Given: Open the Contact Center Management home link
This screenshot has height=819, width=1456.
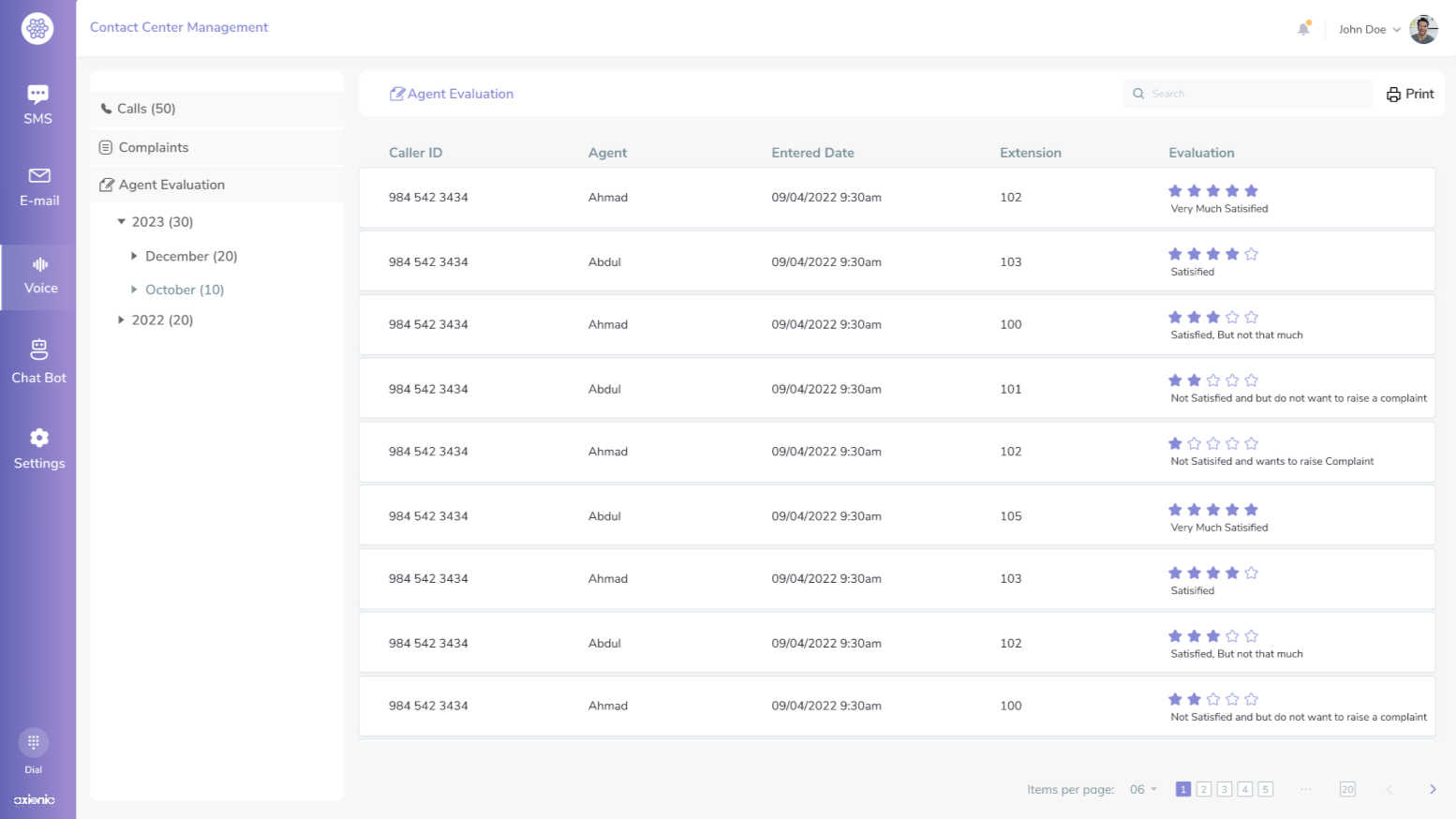Looking at the screenshot, I should 178,27.
